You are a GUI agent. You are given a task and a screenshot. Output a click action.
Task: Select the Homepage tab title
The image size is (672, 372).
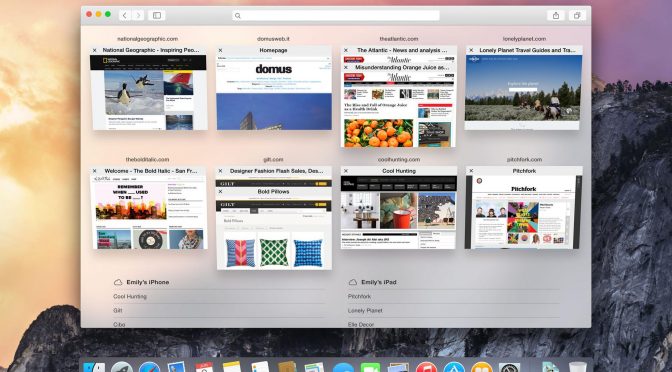[x=273, y=50]
